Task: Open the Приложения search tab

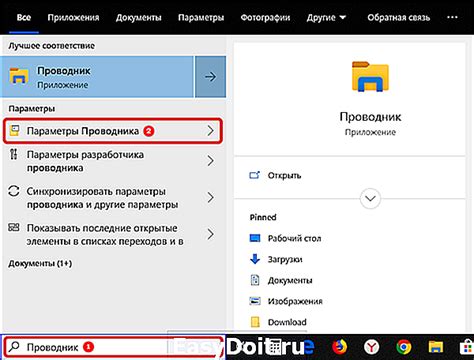Action: (73, 17)
